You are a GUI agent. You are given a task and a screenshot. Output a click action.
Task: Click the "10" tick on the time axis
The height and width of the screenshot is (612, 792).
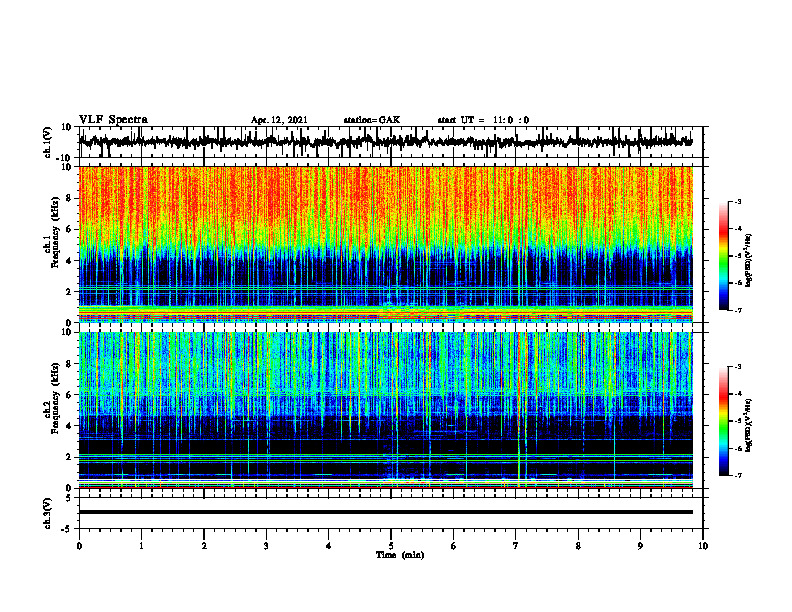[x=703, y=546]
